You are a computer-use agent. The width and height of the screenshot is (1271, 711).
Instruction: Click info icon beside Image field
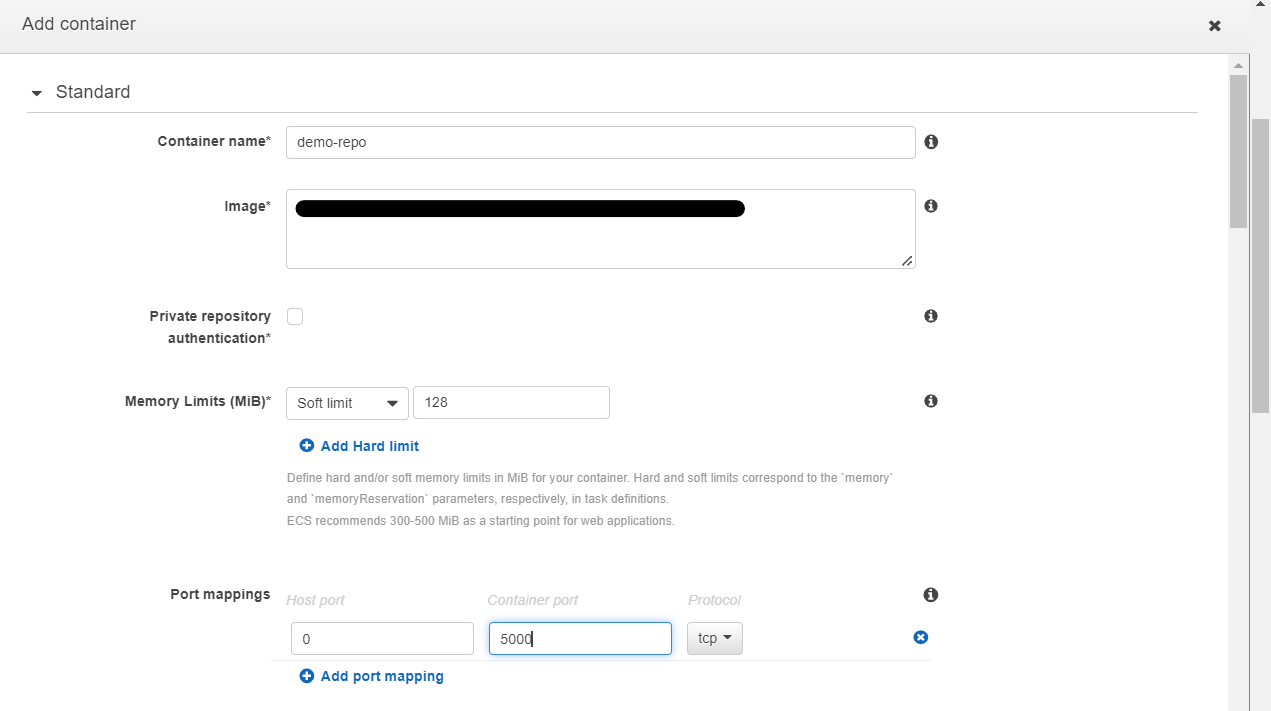coord(931,206)
